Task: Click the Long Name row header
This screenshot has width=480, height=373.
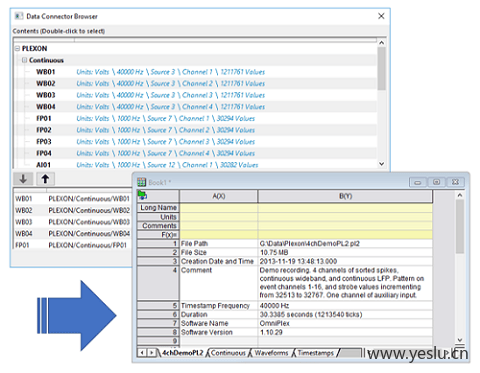Action: coord(158,208)
